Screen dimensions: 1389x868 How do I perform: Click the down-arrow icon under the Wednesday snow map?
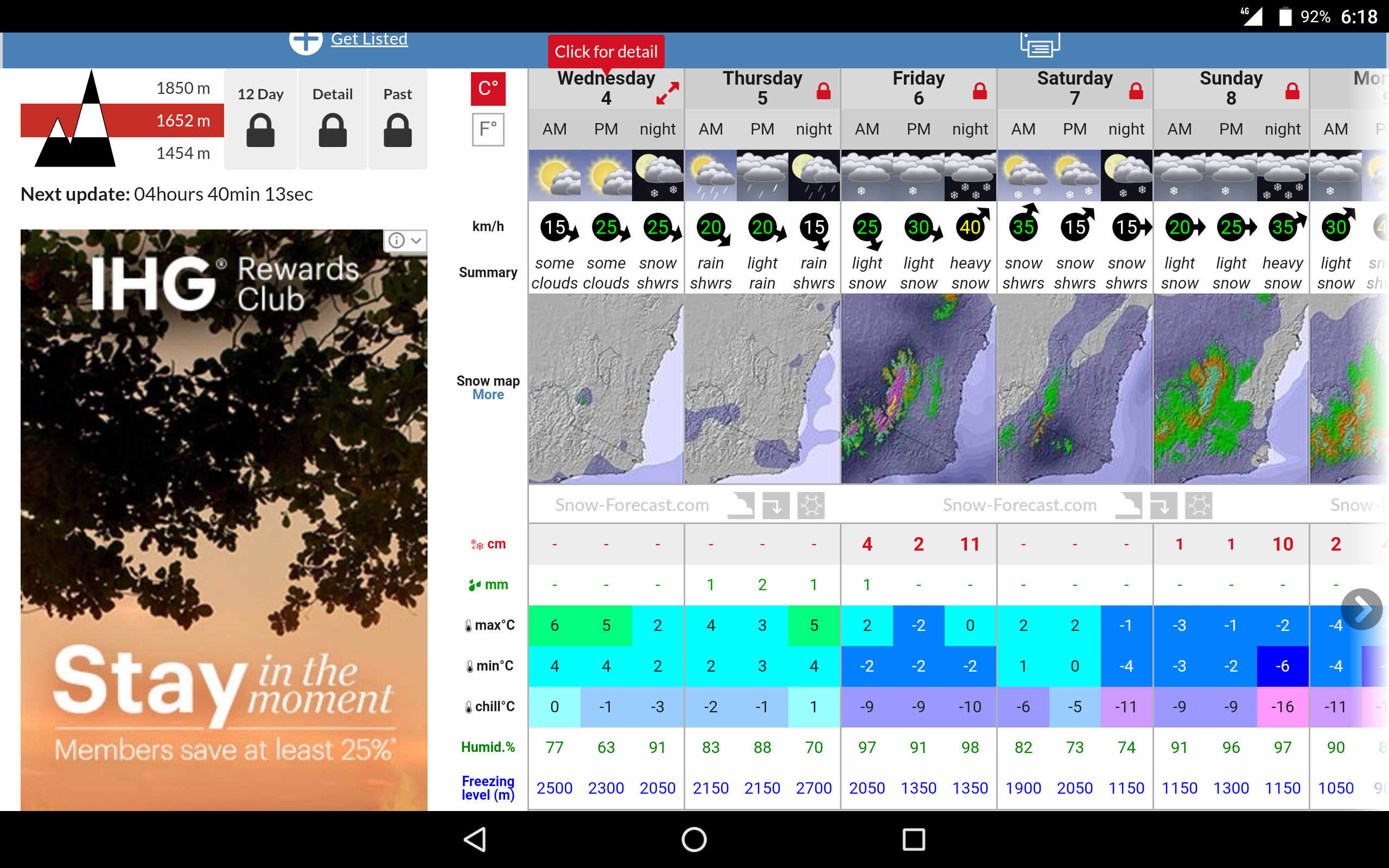775,506
